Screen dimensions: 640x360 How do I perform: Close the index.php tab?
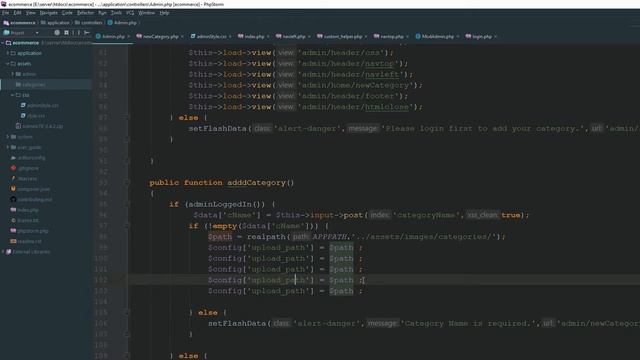tap(268, 37)
